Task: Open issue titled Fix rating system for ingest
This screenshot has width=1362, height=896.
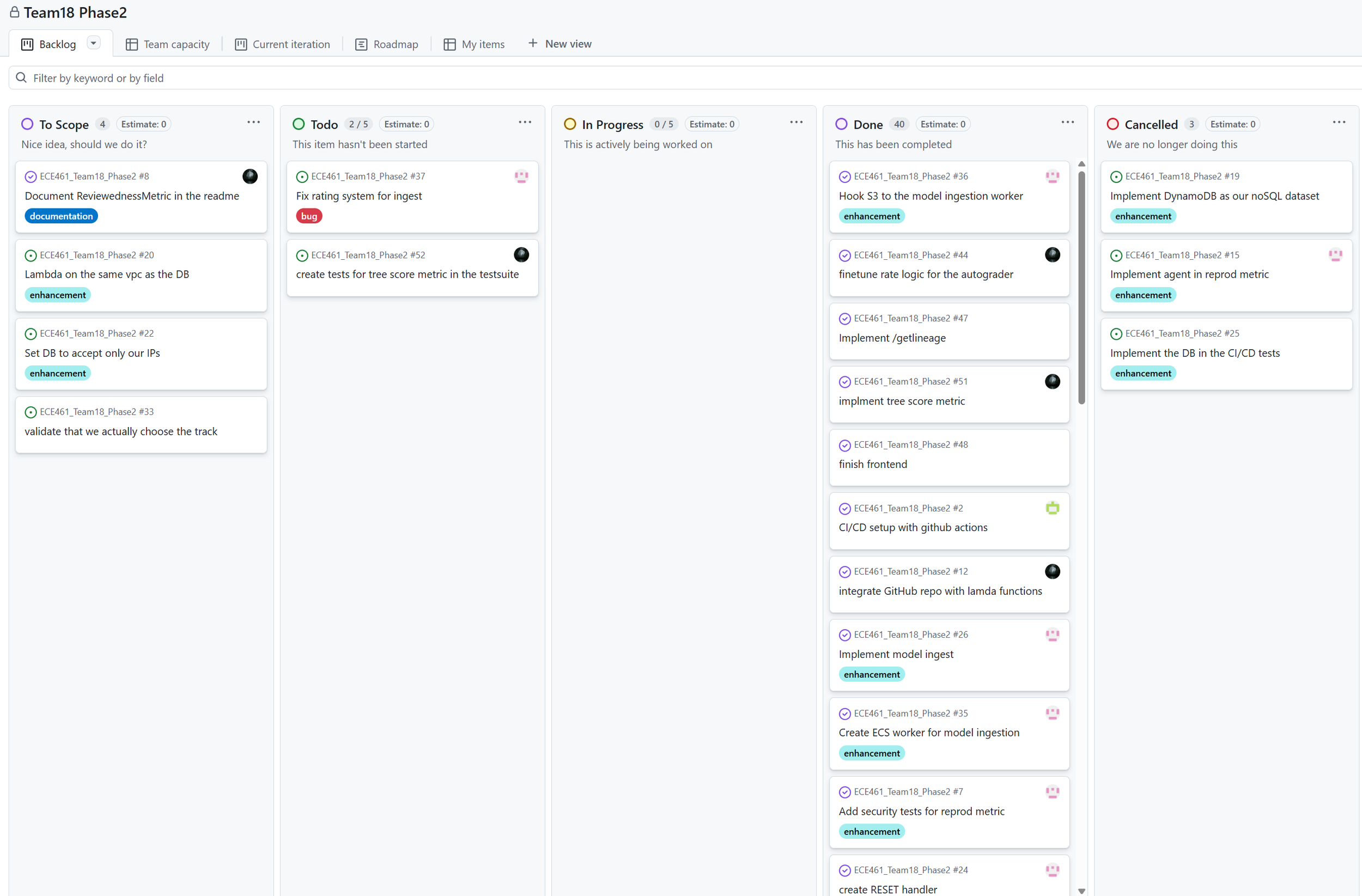Action: [x=359, y=196]
